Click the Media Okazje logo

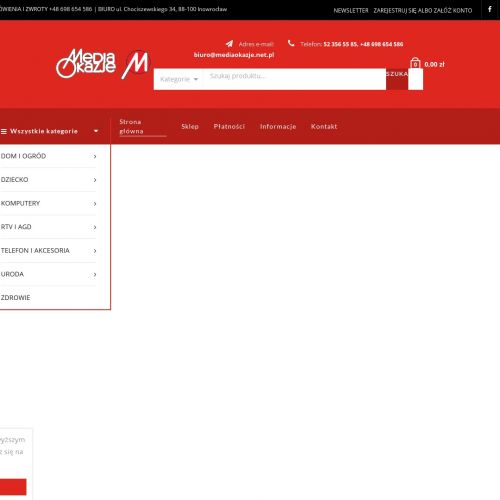click(x=86, y=63)
